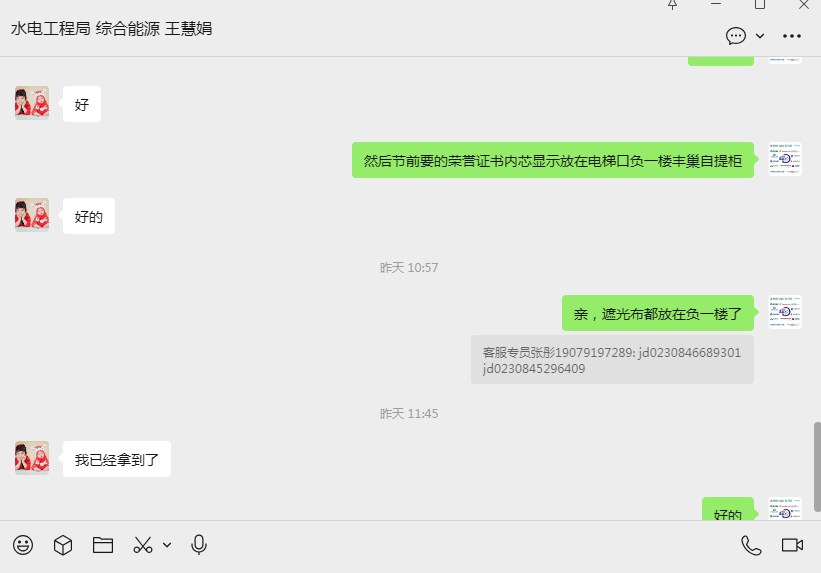Select the green message 亲，遮光布都放在负一楼了
Image resolution: width=821 pixels, height=573 pixels.
coord(658,313)
